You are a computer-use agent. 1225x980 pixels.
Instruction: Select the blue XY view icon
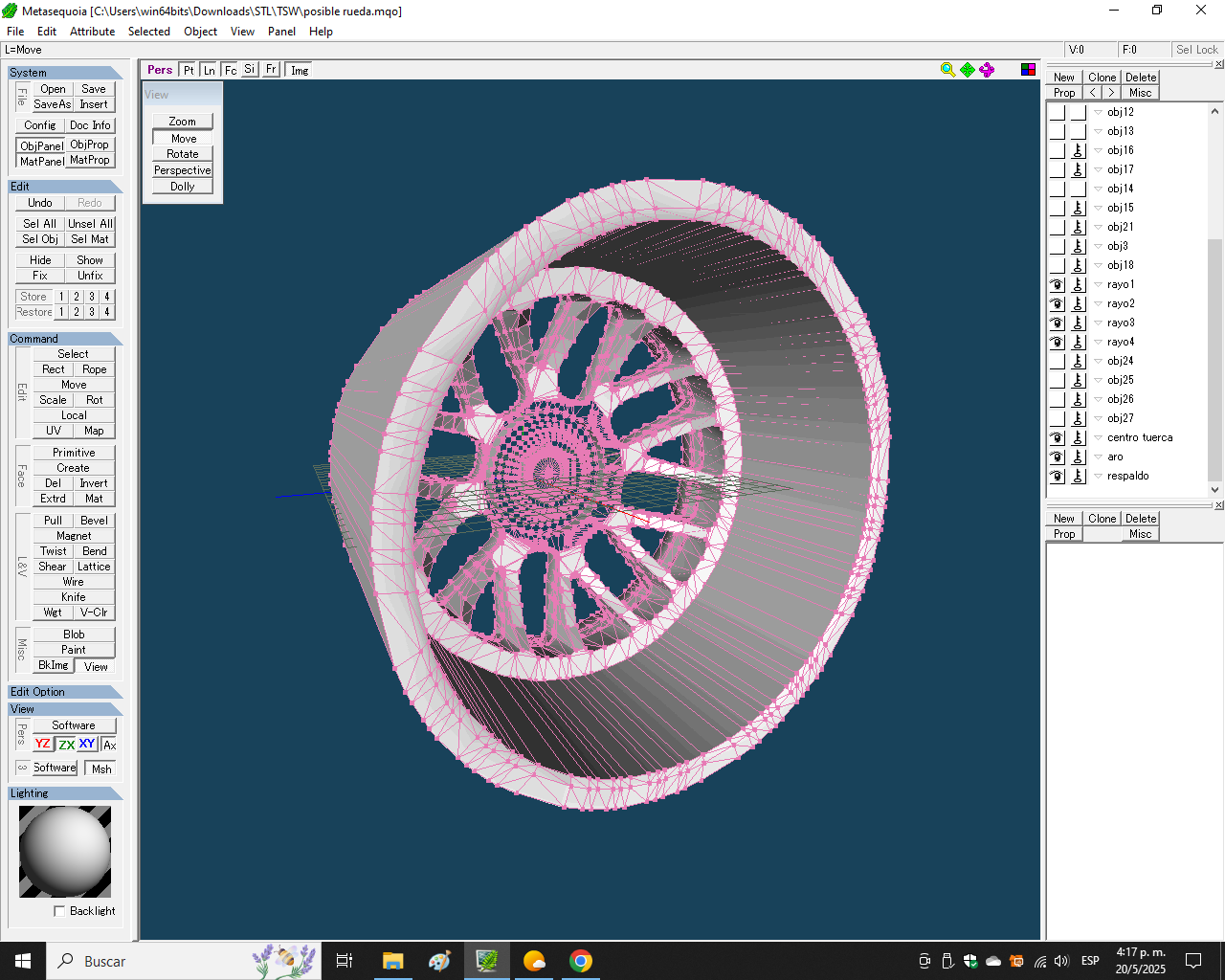point(87,745)
